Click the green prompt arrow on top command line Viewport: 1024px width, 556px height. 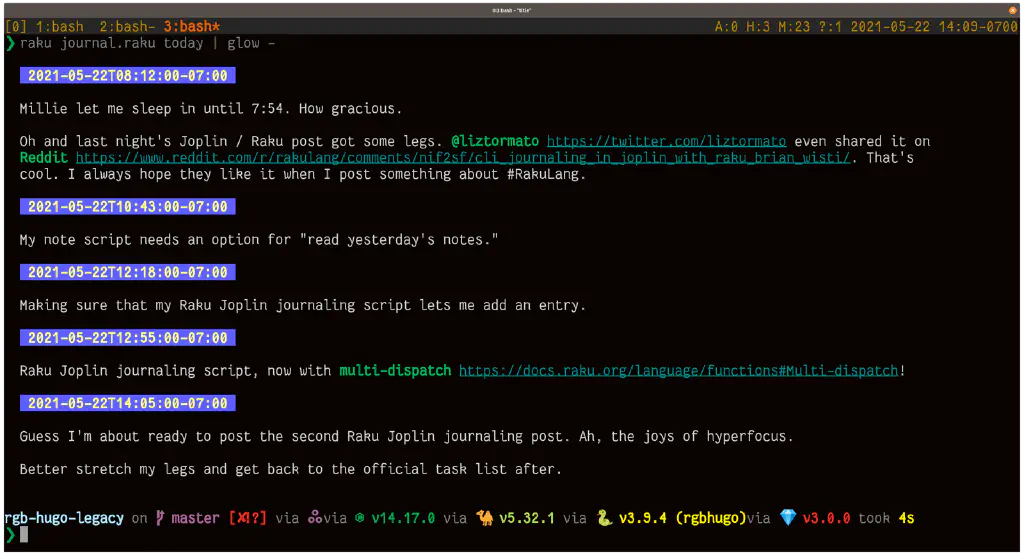[10, 43]
